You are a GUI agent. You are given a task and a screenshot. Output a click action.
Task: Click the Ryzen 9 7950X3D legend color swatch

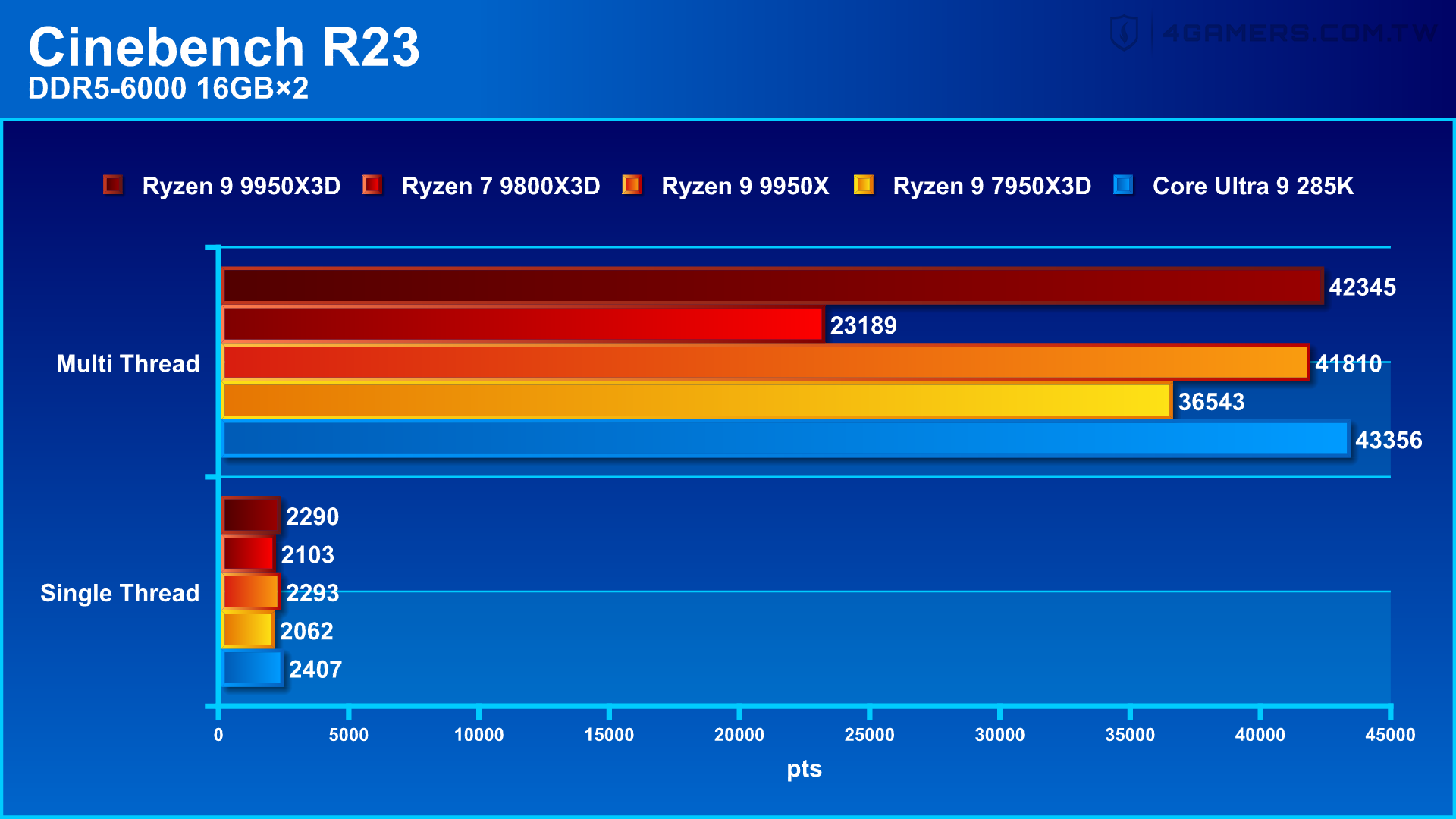pos(864,185)
